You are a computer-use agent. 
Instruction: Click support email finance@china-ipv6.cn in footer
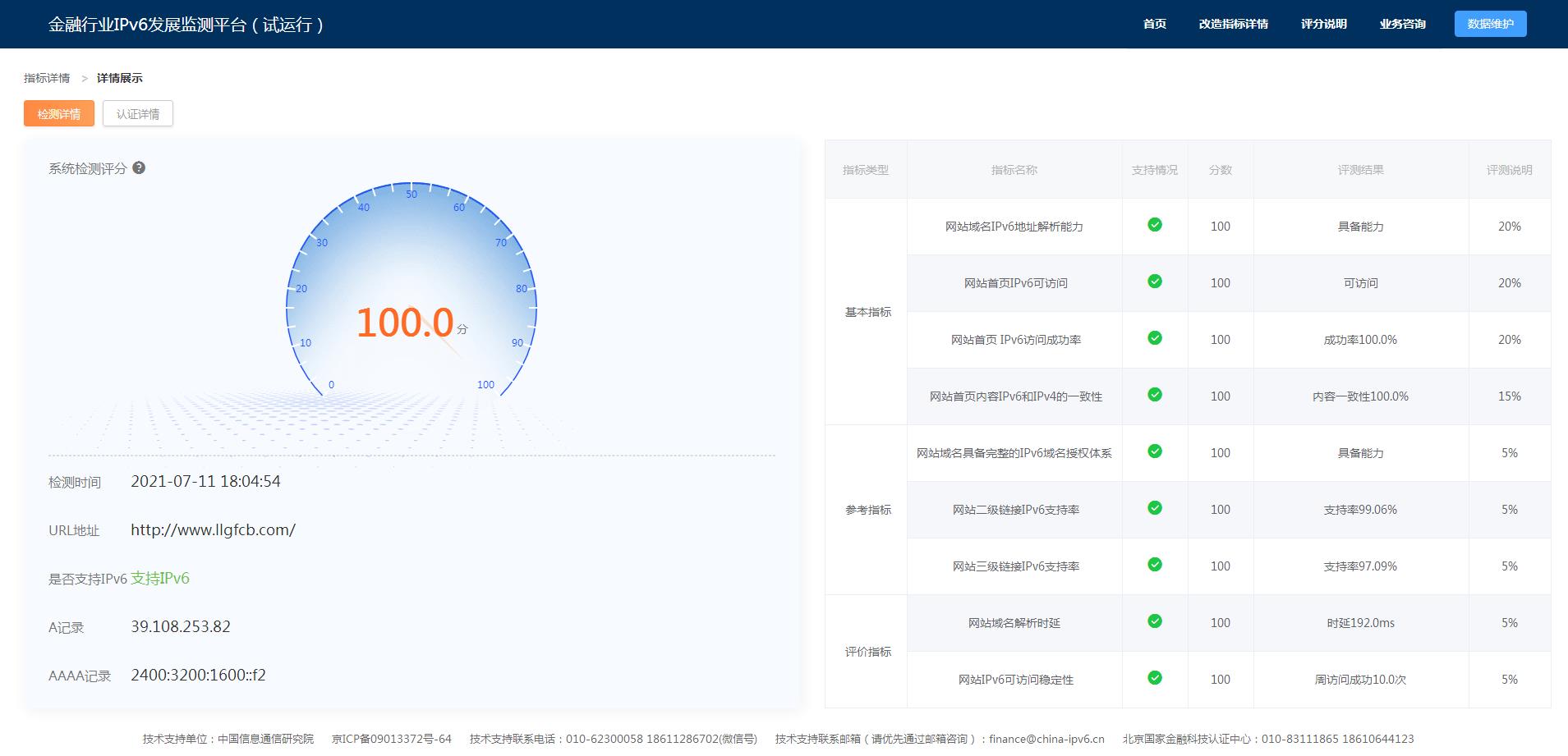point(1046,739)
